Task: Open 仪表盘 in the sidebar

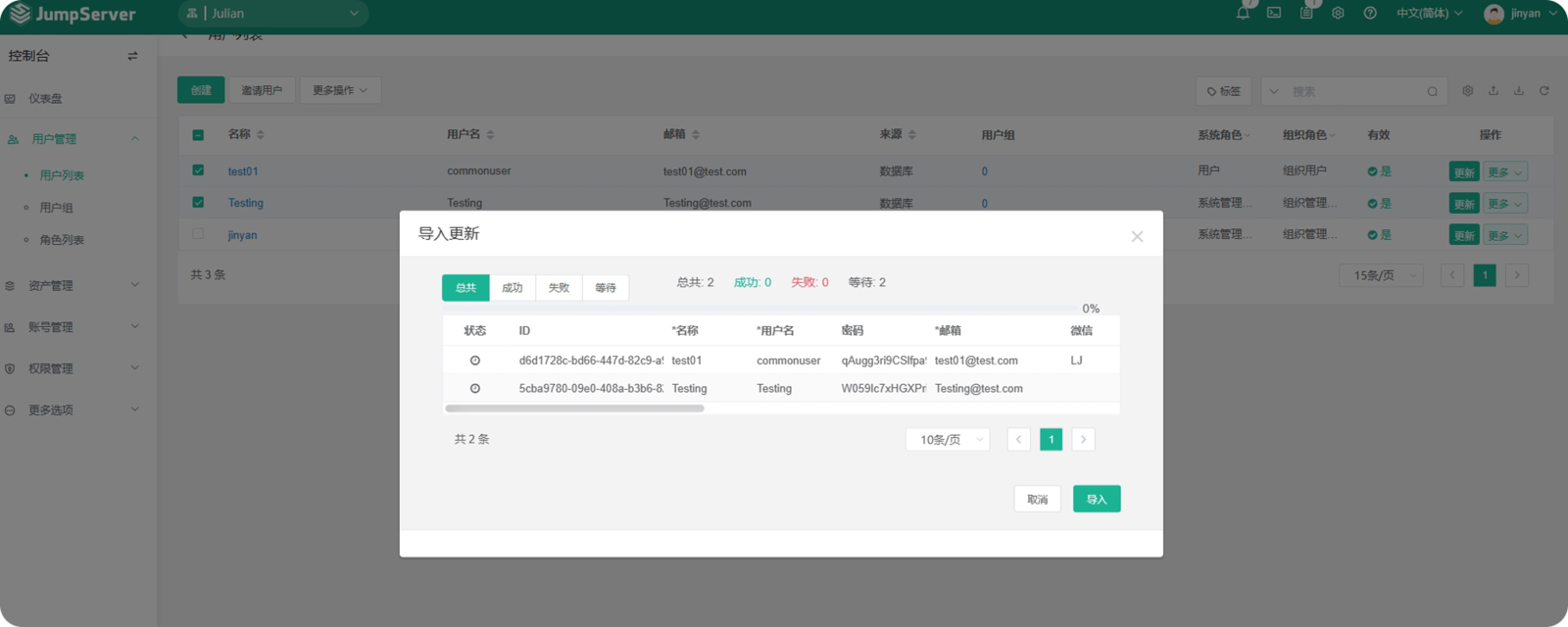Action: [45, 99]
